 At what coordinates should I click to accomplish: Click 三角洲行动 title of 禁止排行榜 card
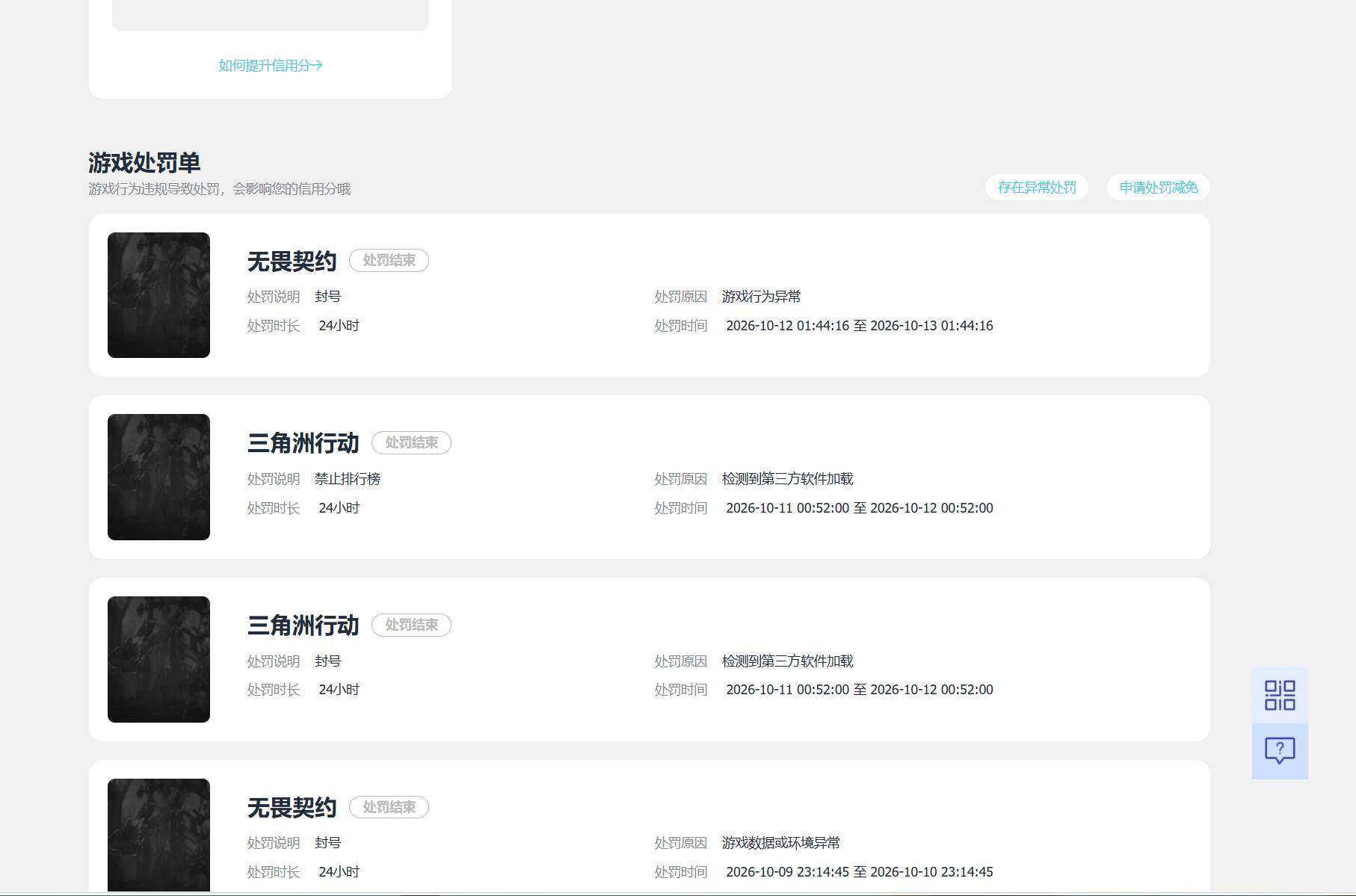click(303, 443)
